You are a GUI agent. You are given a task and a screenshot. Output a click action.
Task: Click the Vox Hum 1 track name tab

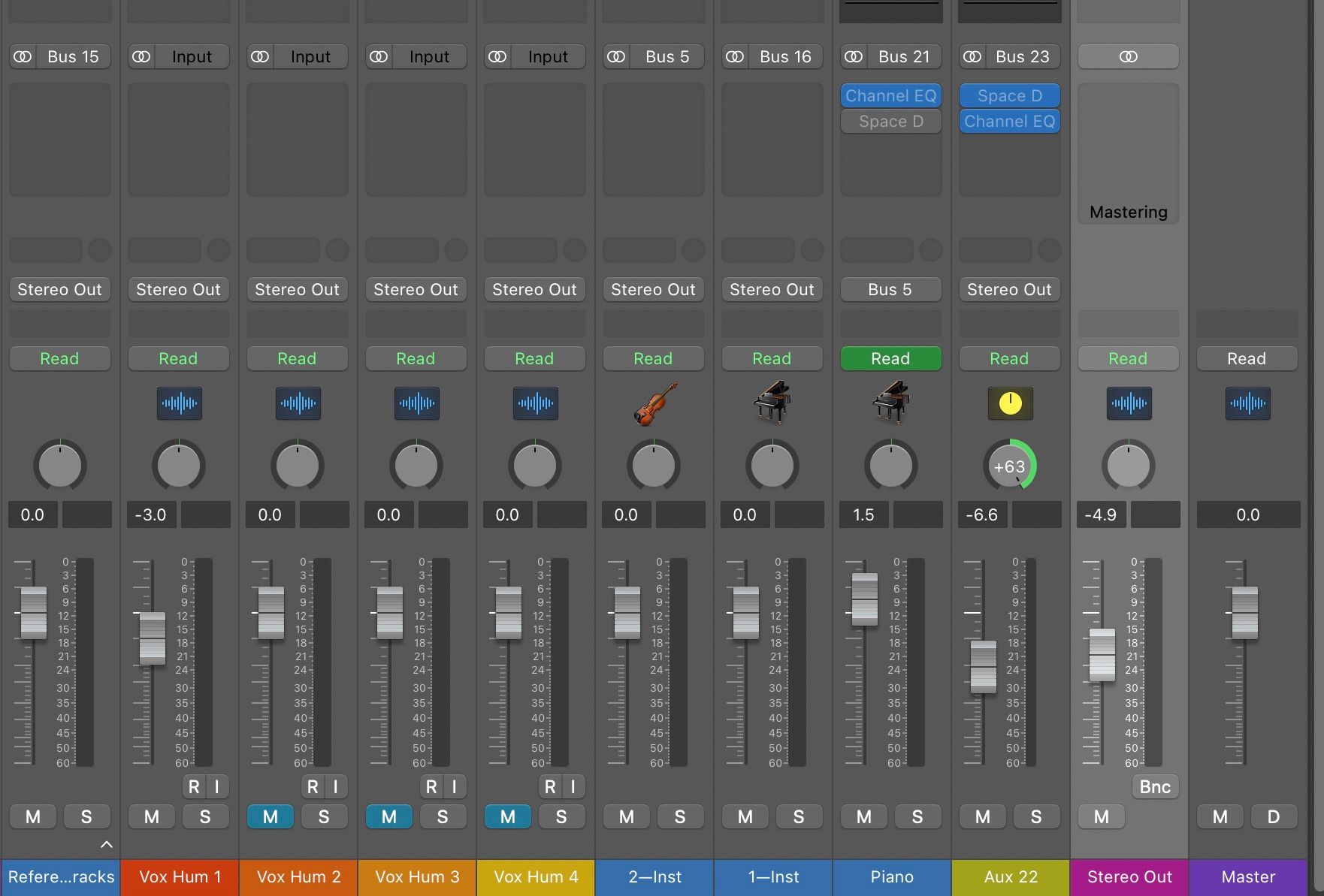click(178, 876)
